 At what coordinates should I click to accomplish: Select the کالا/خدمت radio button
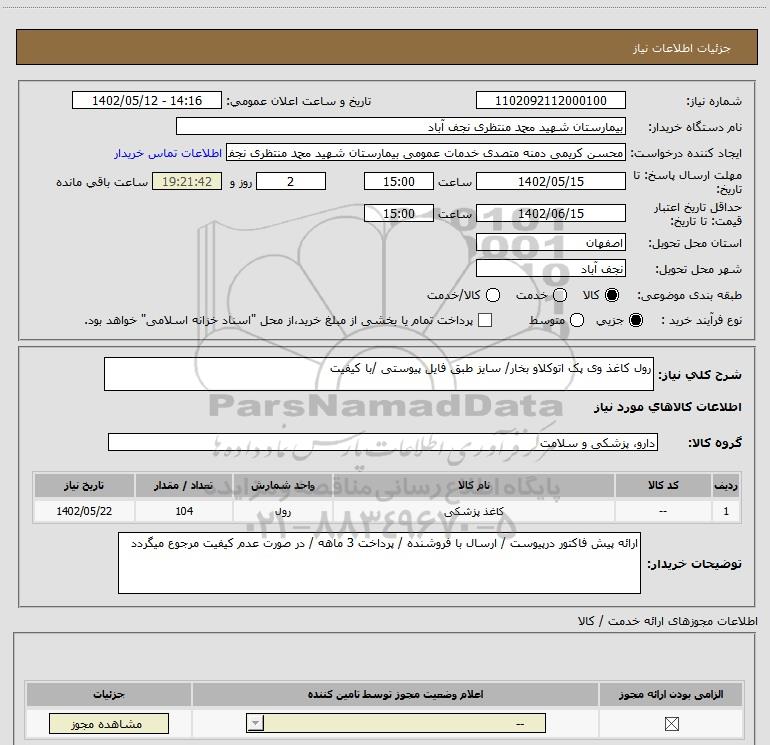pos(493,295)
